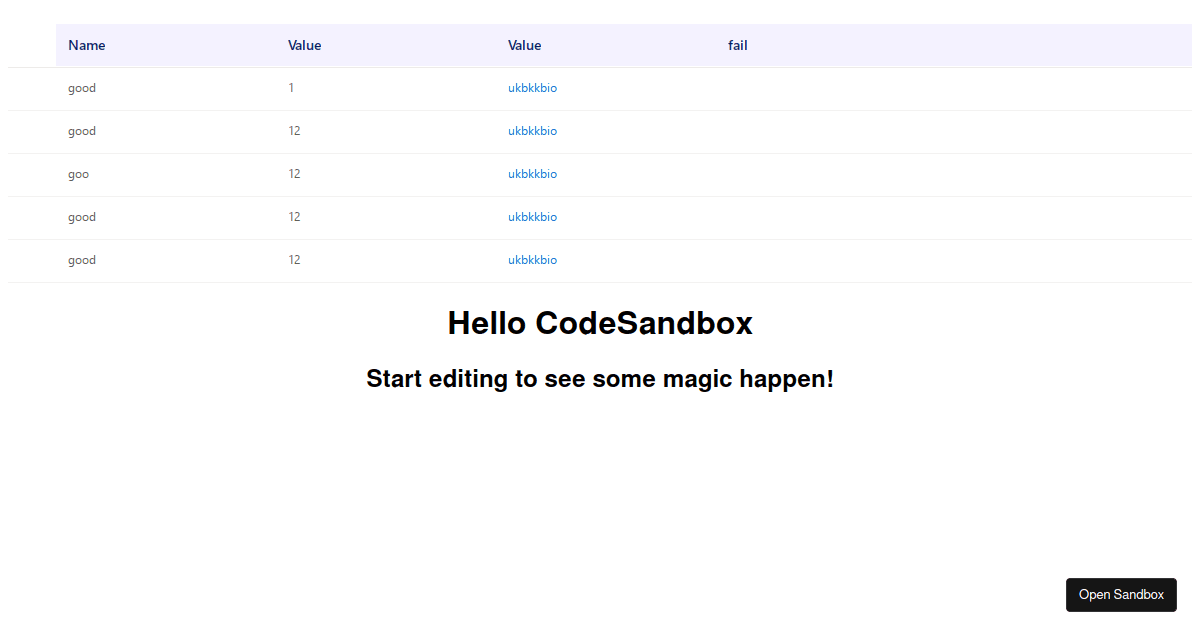Click the Open Sandbox button
Viewport: 1200px width, 630px height.
point(1121,595)
